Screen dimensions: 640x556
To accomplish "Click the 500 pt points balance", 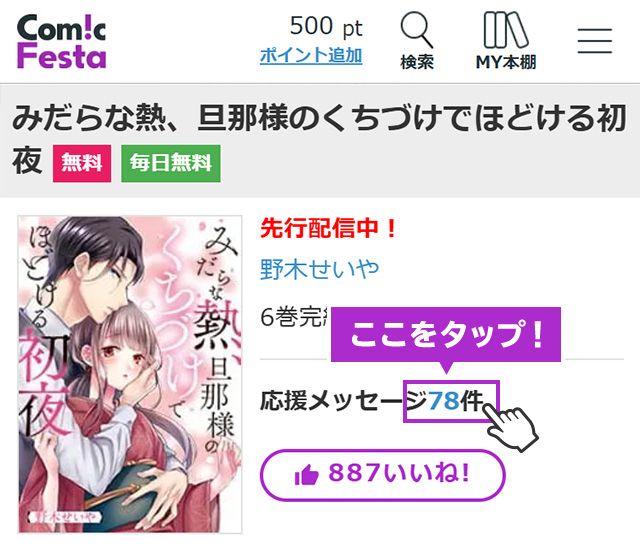I will (326, 27).
